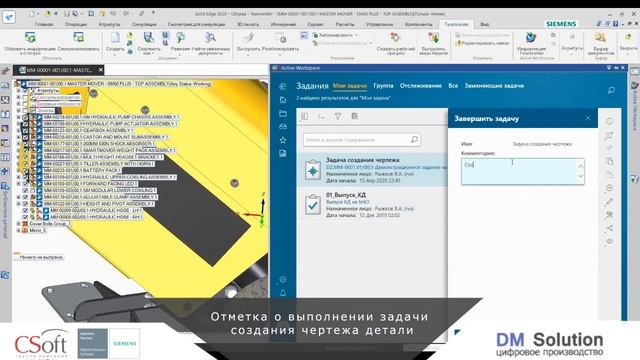Screen dimensions: 640x360
Task: Open the Главная ribbon tab
Action: tap(44, 24)
